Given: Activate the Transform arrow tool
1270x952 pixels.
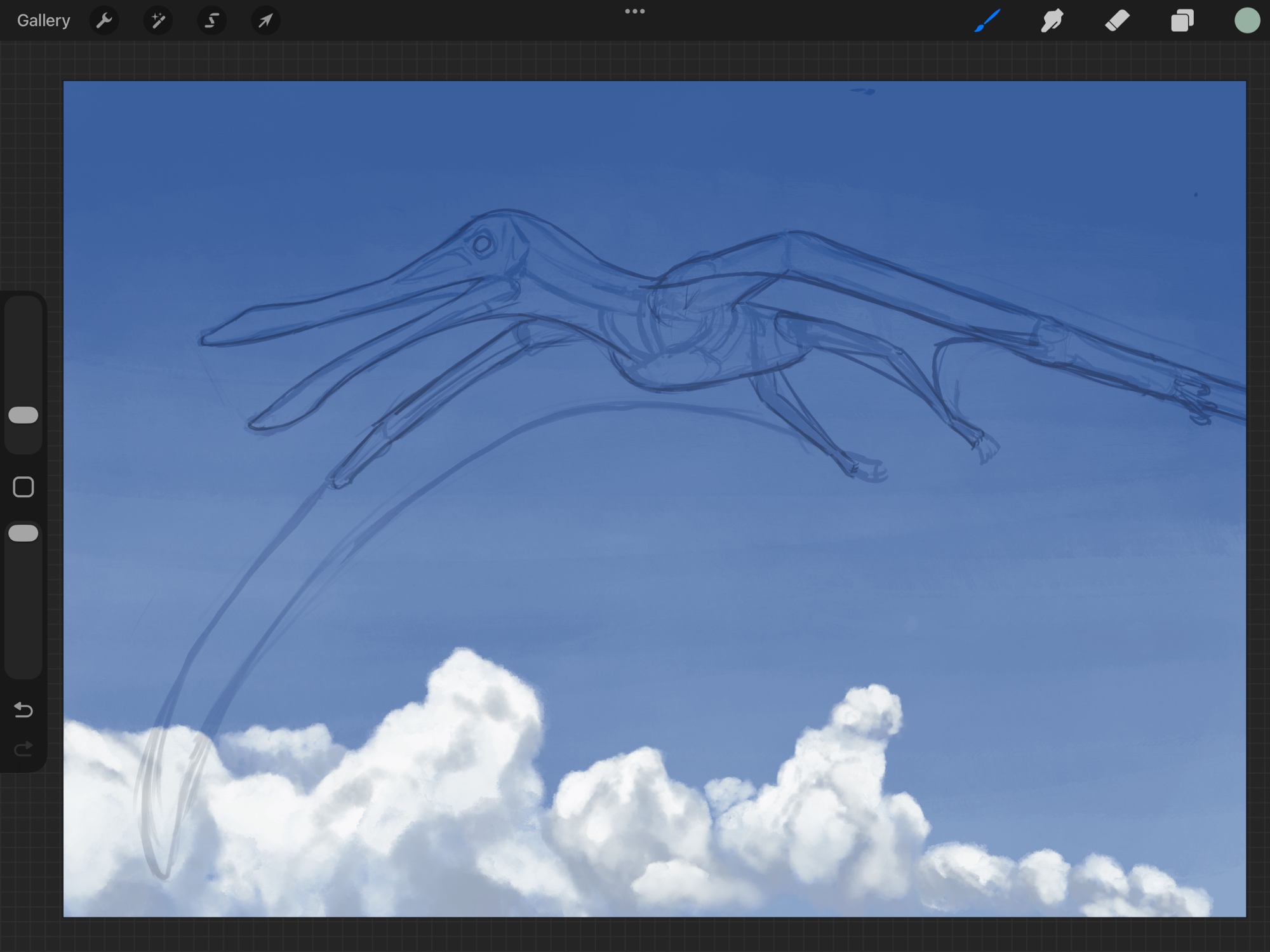Looking at the screenshot, I should 265,21.
